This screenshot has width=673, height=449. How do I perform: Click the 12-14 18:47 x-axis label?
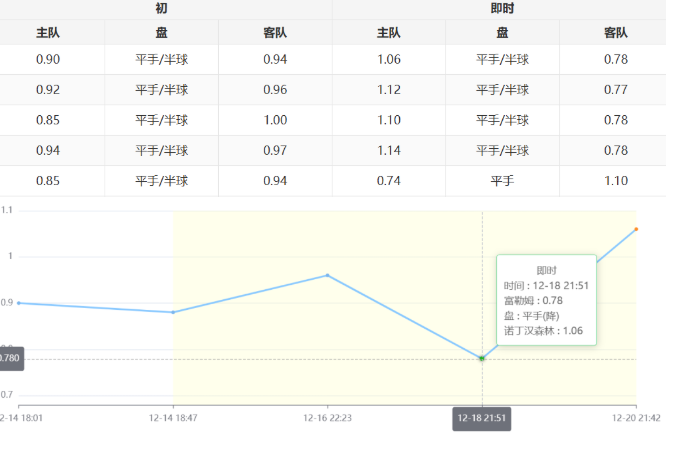[x=173, y=418]
